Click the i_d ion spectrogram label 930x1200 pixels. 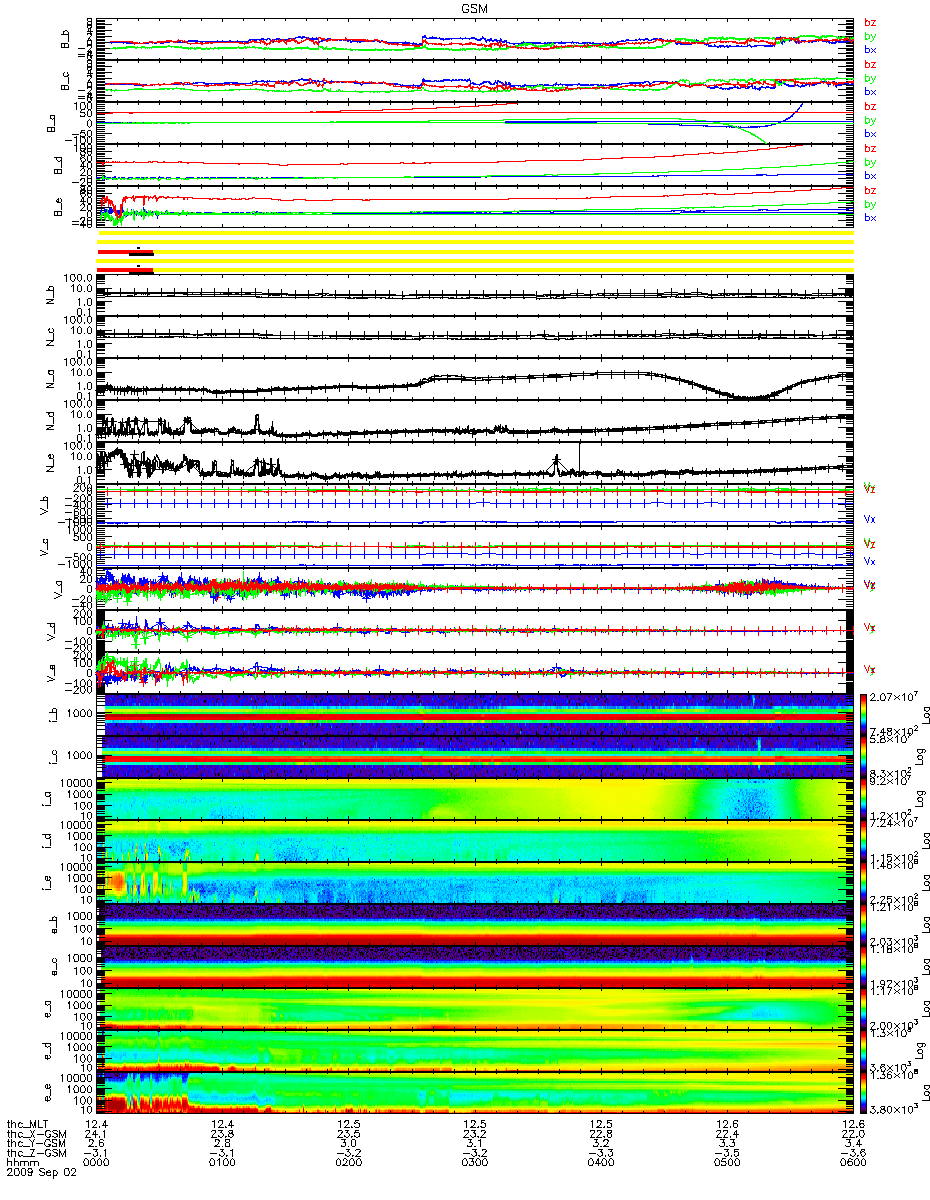48,841
